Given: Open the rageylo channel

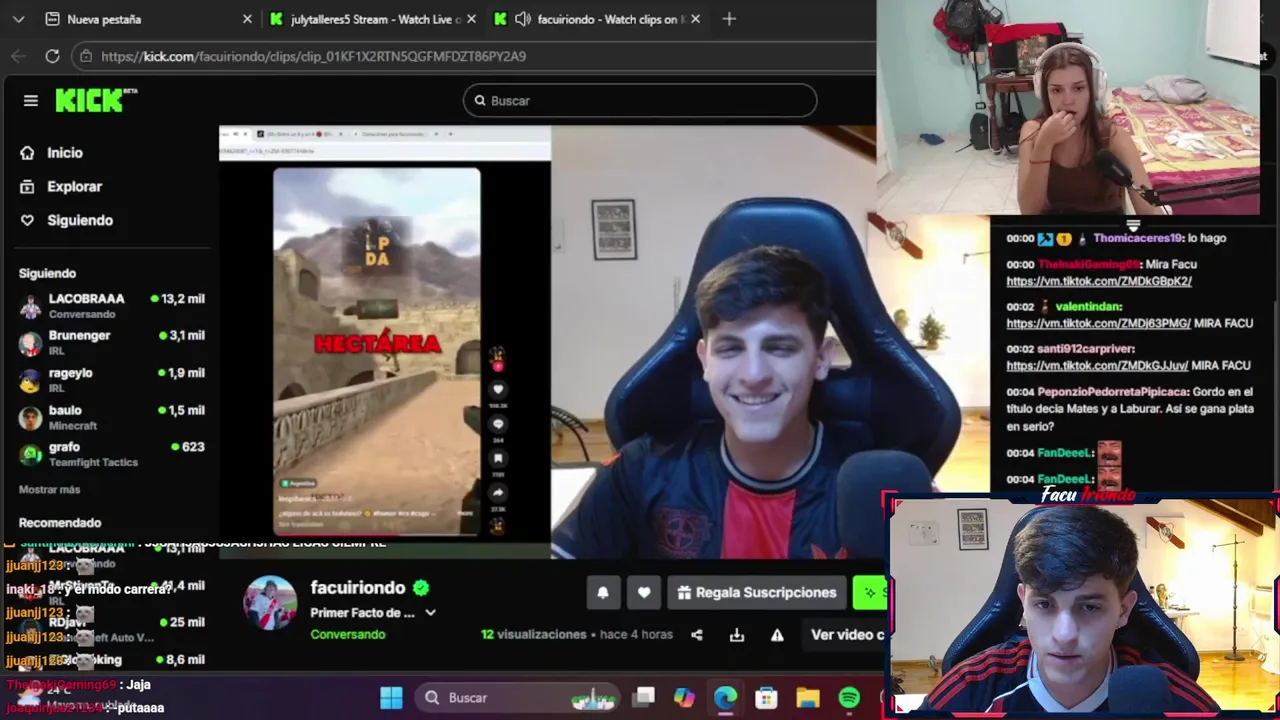Looking at the screenshot, I should (x=112, y=380).
